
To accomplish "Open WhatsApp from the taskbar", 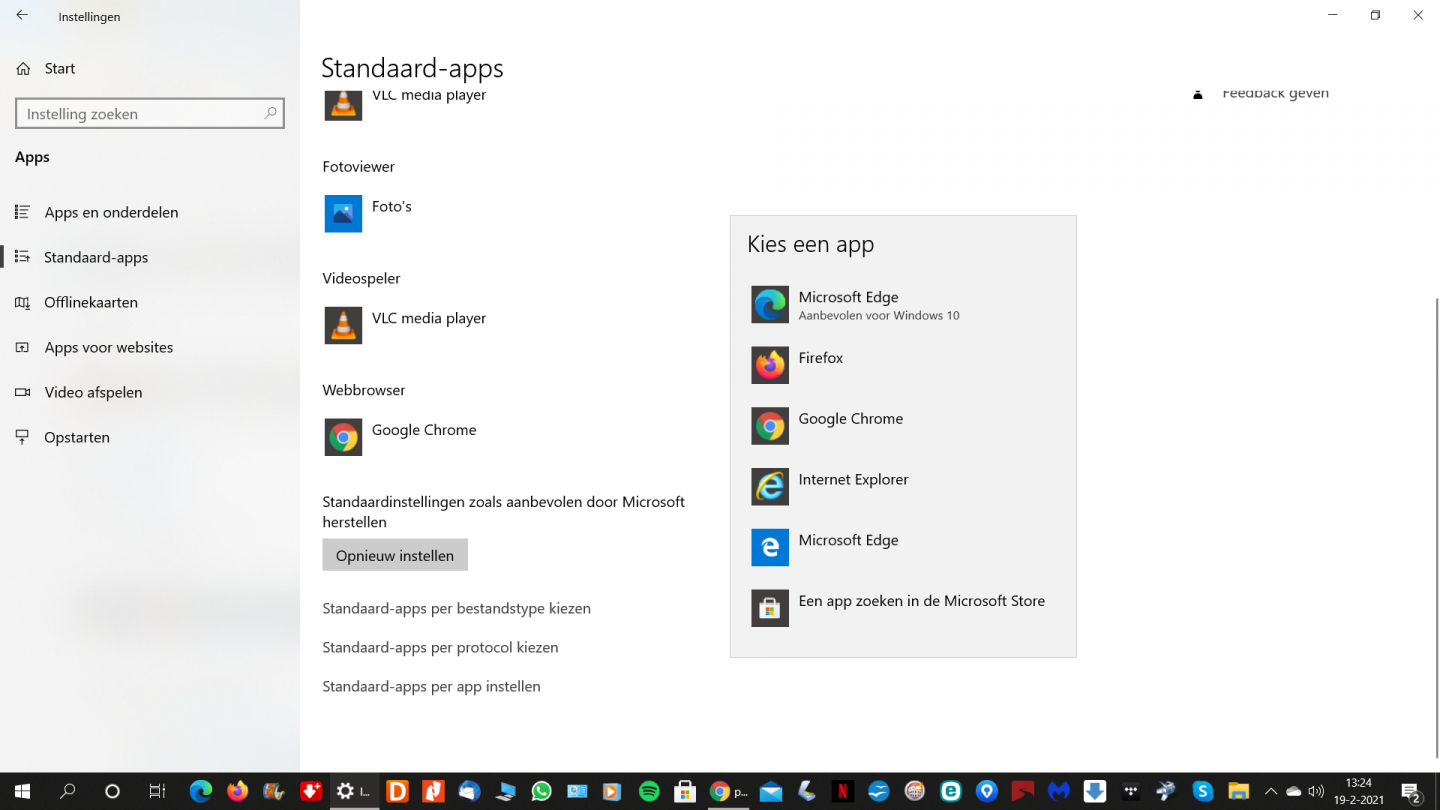I will pos(541,791).
